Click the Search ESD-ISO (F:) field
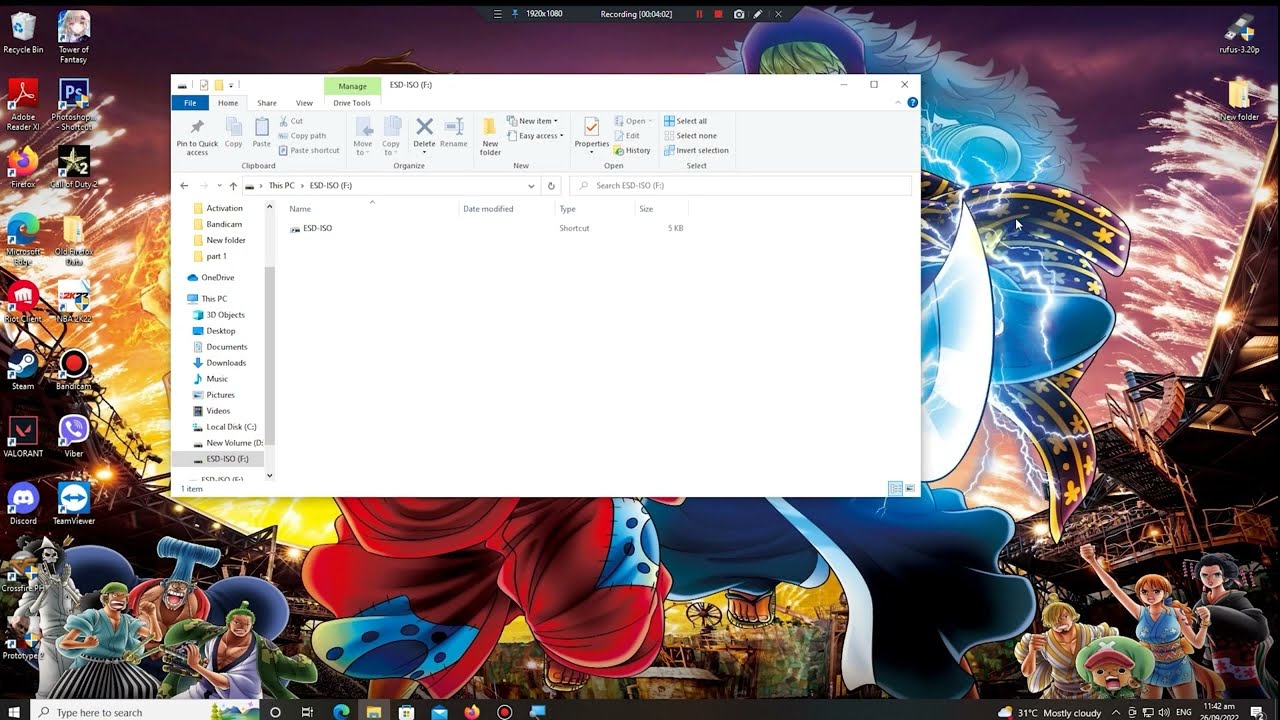This screenshot has width=1280, height=720. pos(740,186)
